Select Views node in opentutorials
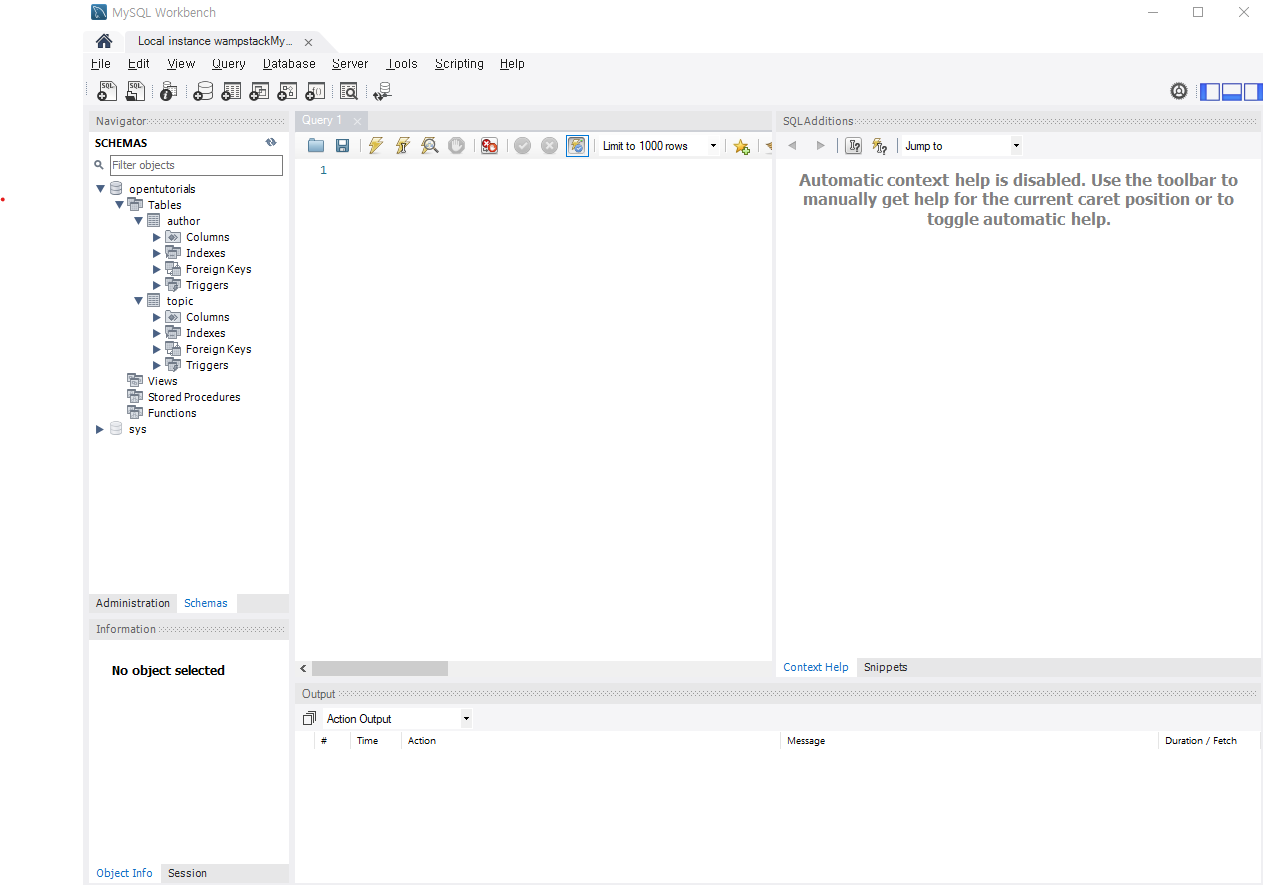The width and height of the screenshot is (1263, 885). coord(162,381)
